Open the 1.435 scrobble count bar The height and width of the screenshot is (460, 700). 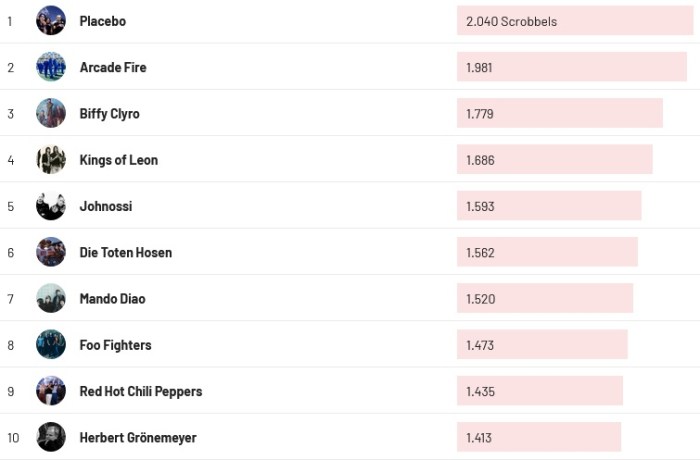click(540, 391)
